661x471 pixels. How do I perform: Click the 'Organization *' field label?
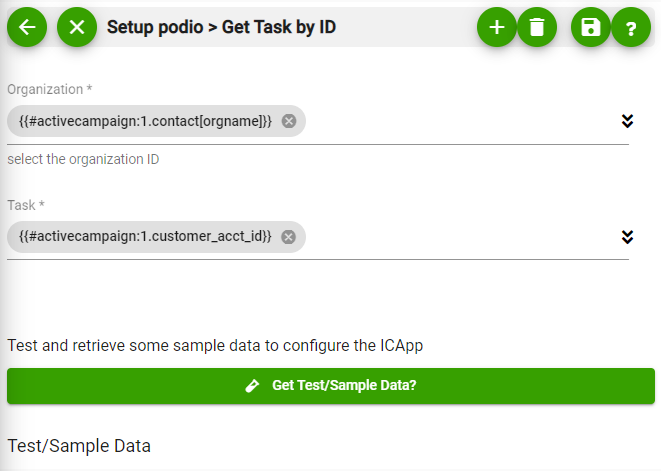click(50, 89)
